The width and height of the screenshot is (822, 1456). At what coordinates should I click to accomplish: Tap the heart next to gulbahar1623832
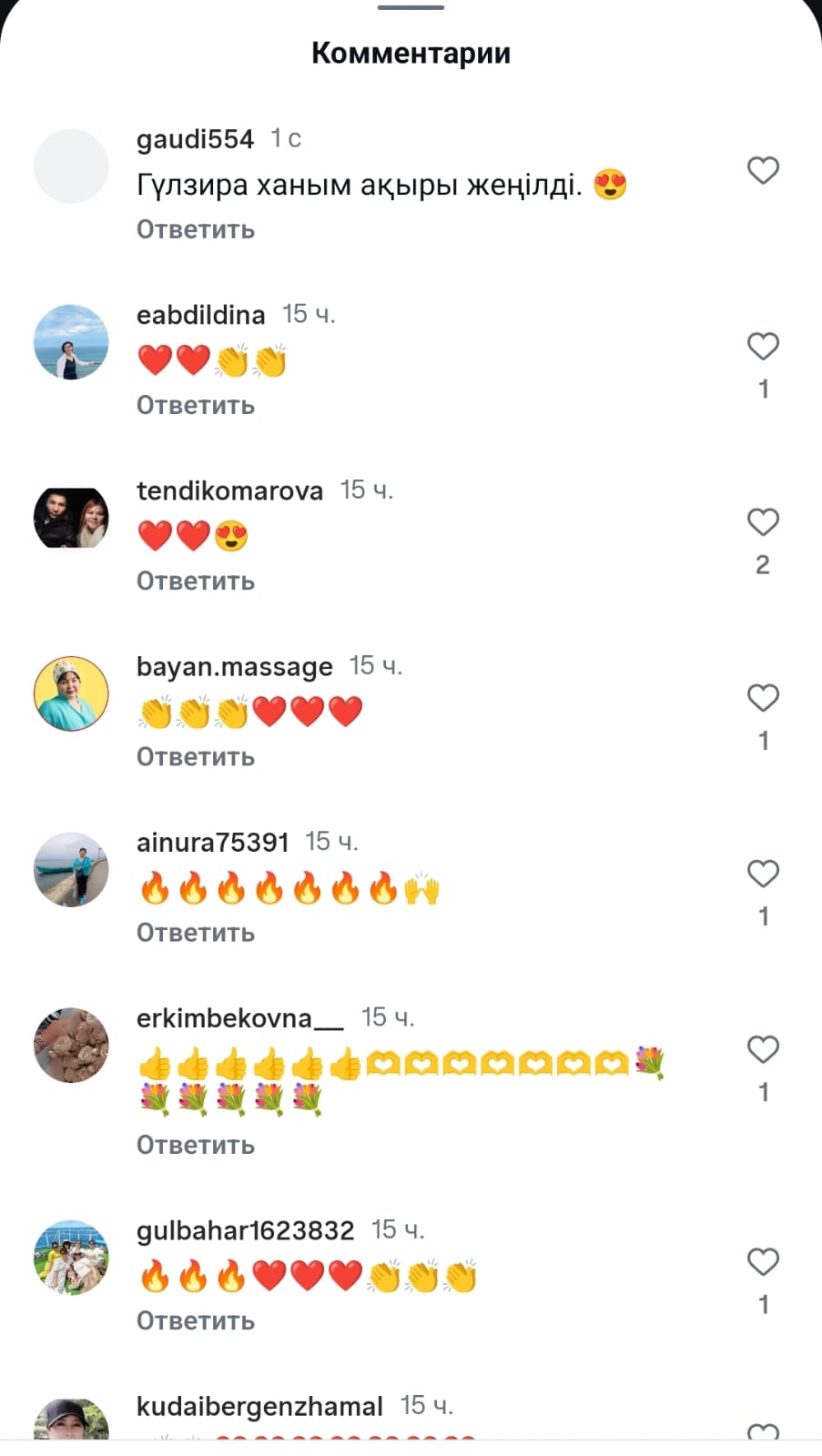click(x=763, y=1262)
